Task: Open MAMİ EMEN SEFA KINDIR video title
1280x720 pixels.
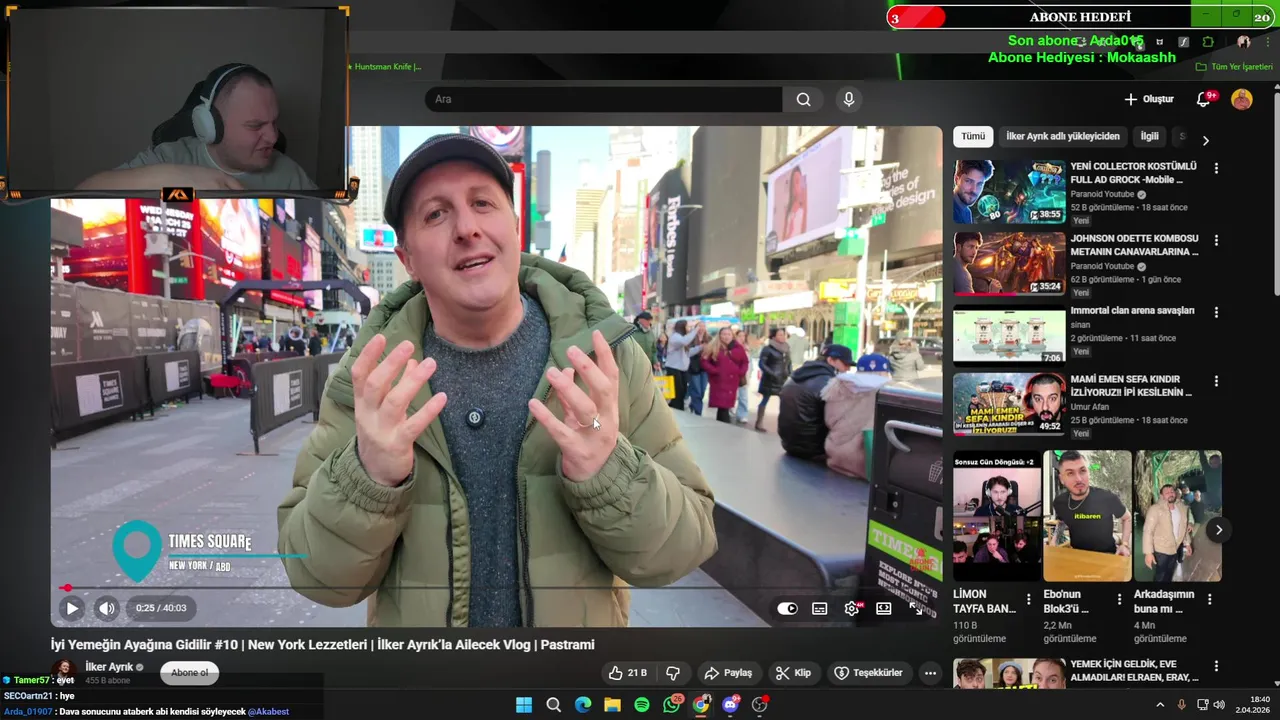Action: point(1131,386)
